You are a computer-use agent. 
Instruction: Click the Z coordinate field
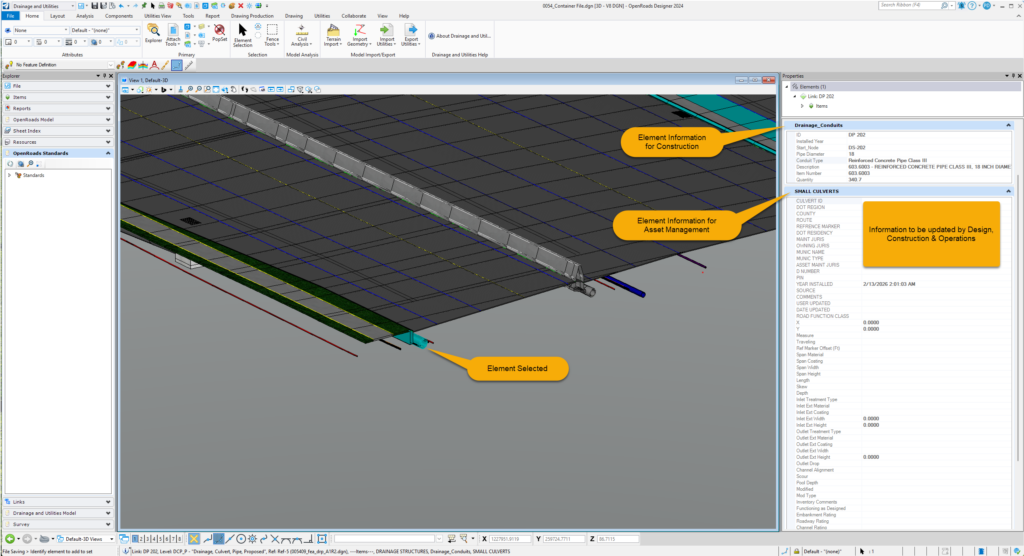tap(618, 539)
